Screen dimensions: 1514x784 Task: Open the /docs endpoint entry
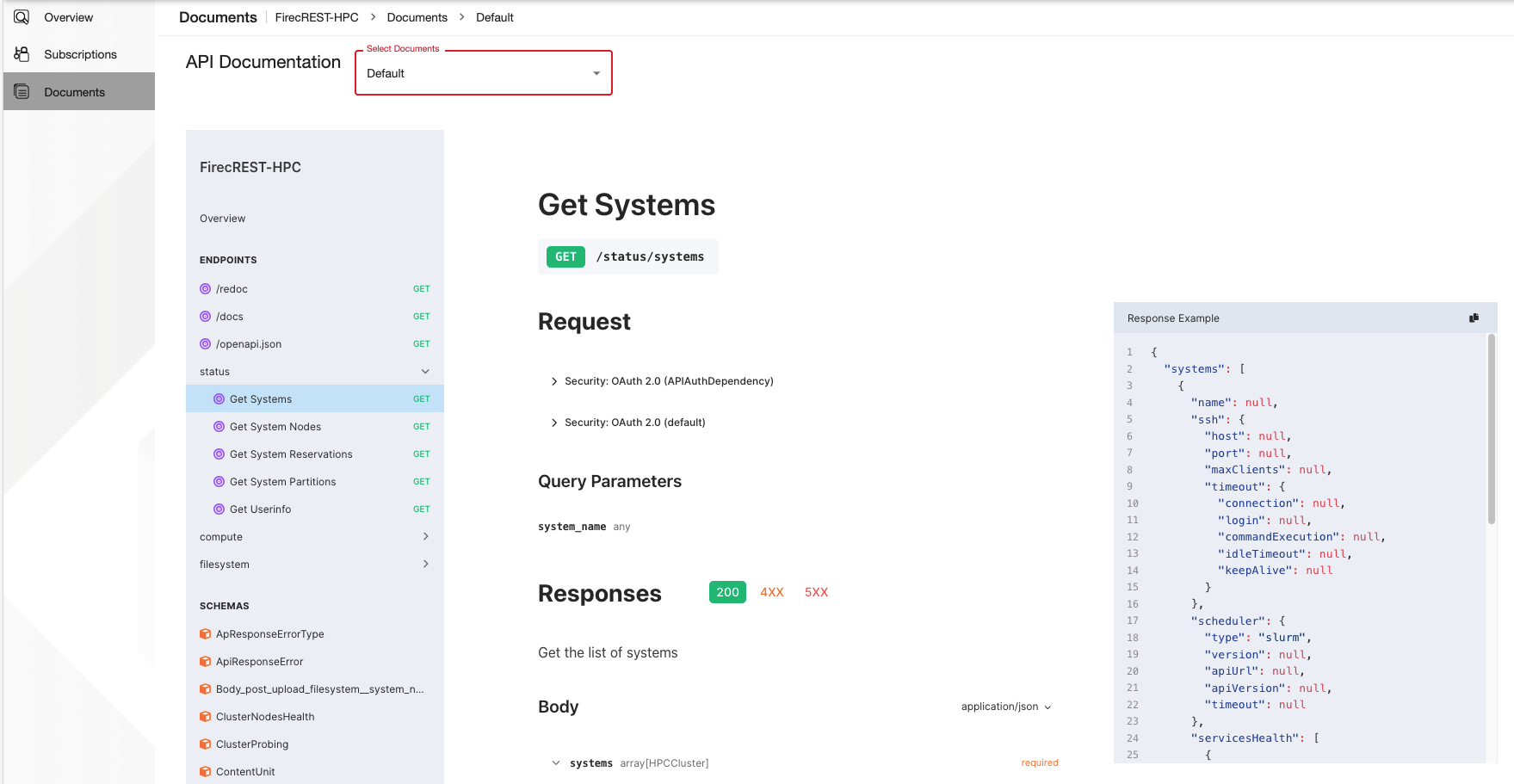coord(314,317)
